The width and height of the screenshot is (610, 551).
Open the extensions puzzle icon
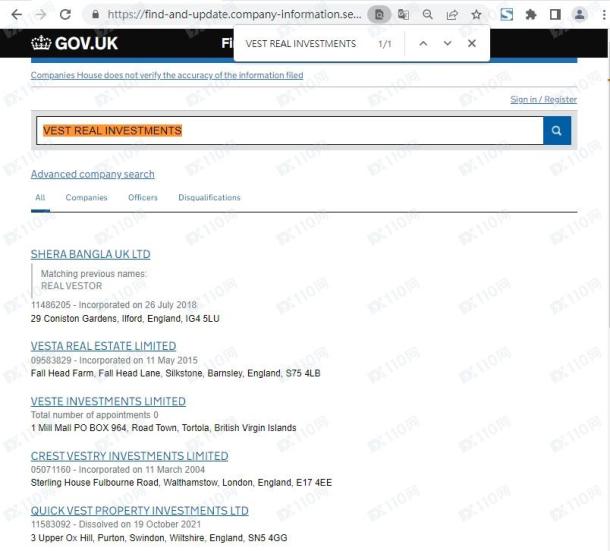click(x=531, y=15)
